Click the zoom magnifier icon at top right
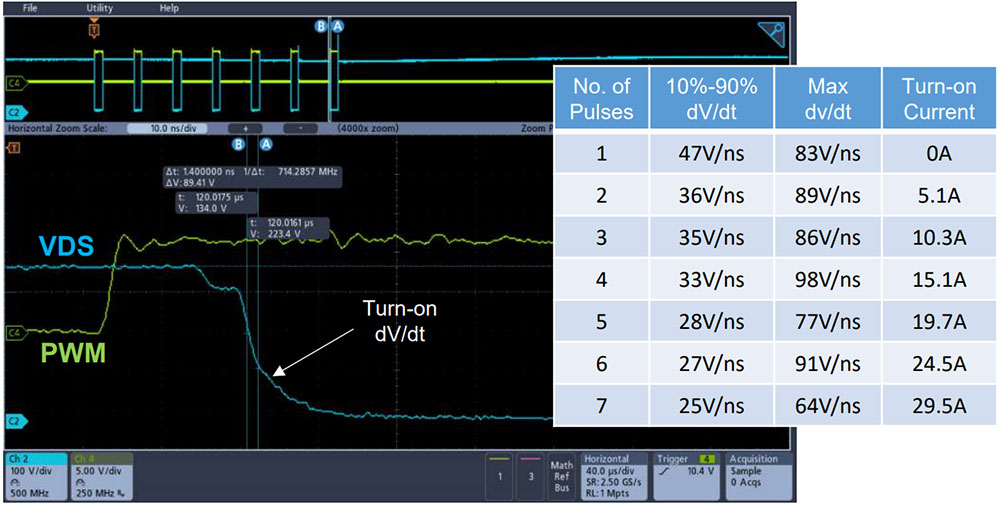 click(772, 37)
